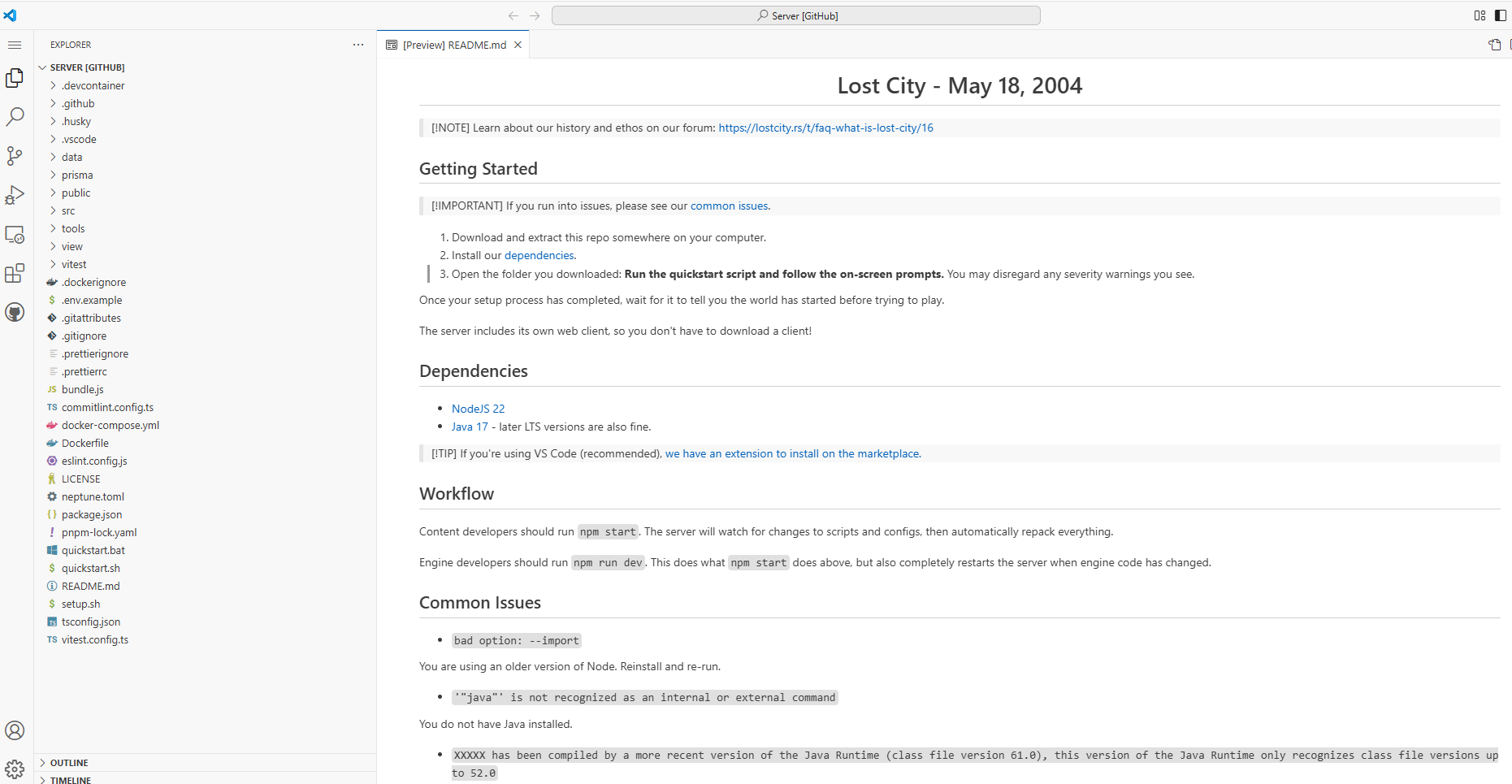Open quickstart.bat file

(206, 550)
